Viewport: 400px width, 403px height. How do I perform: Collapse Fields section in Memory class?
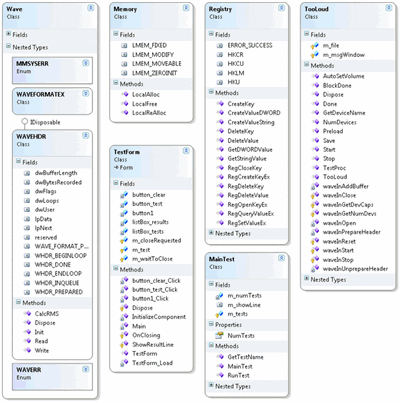click(x=116, y=34)
